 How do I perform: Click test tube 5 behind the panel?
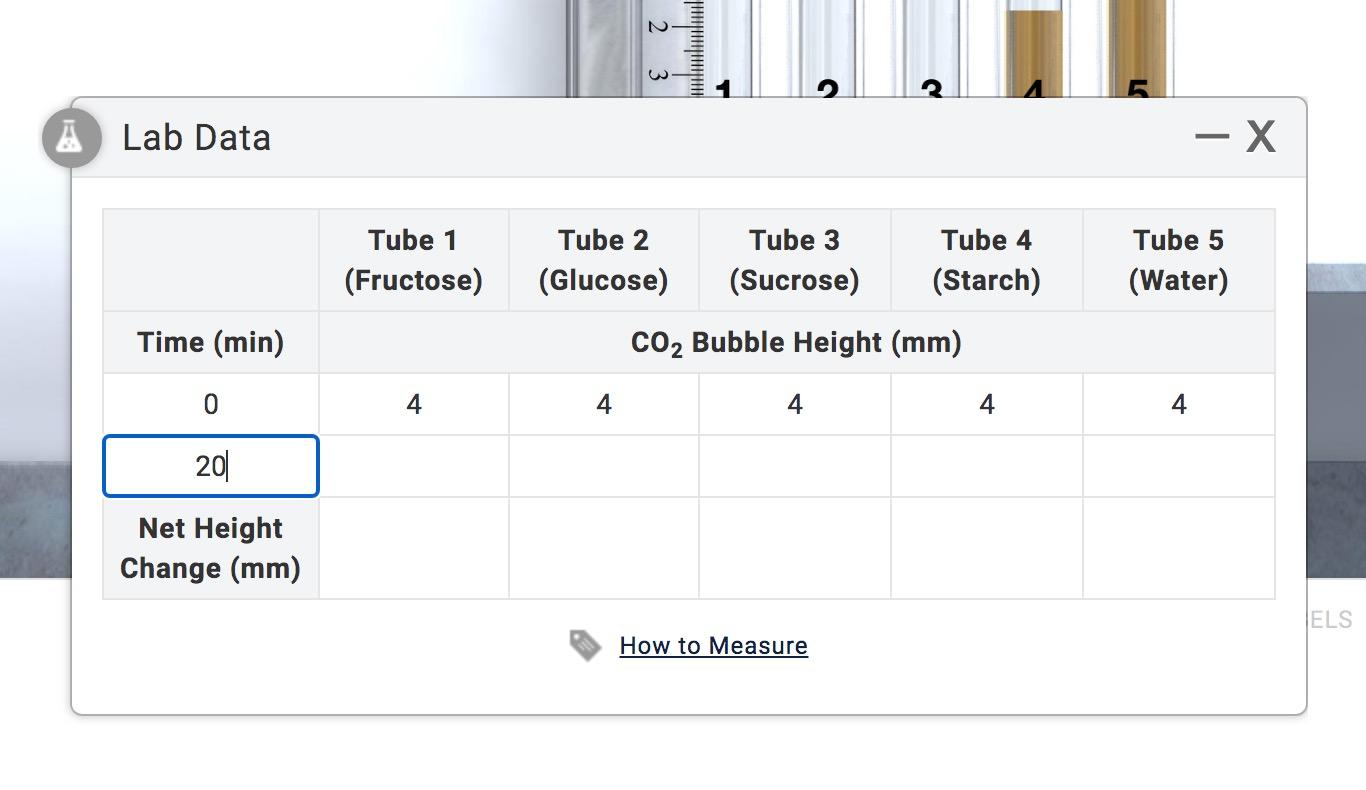pyautogui.click(x=1137, y=50)
